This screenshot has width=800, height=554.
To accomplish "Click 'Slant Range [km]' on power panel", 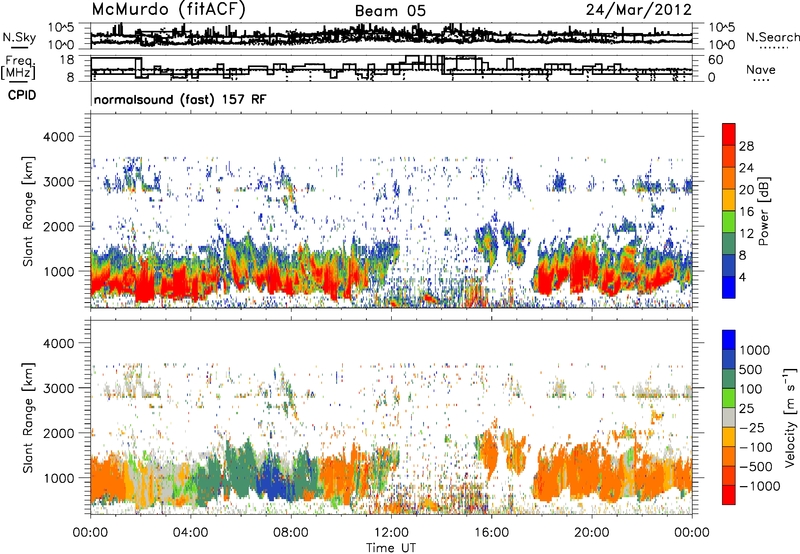I will click(x=29, y=211).
